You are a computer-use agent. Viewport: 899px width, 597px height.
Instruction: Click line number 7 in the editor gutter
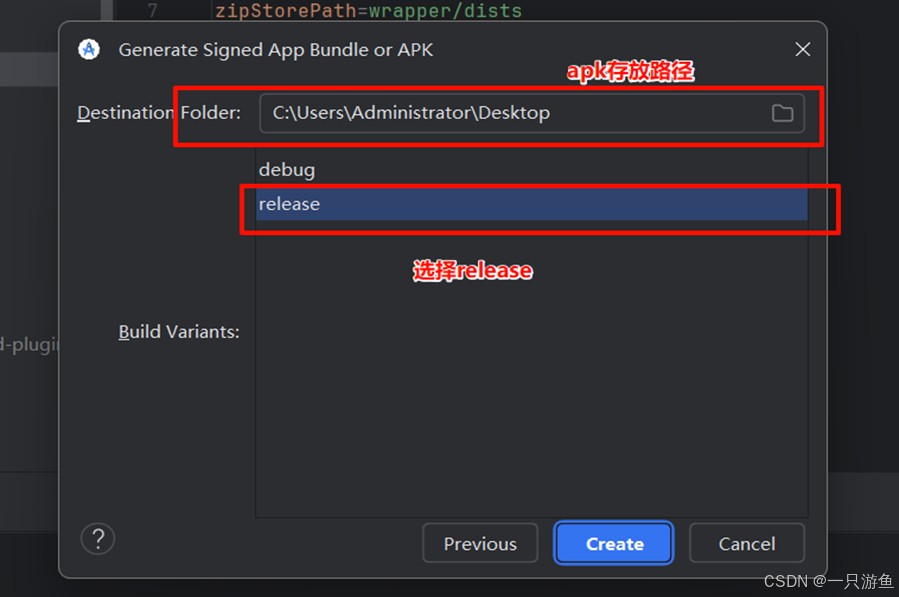(151, 11)
